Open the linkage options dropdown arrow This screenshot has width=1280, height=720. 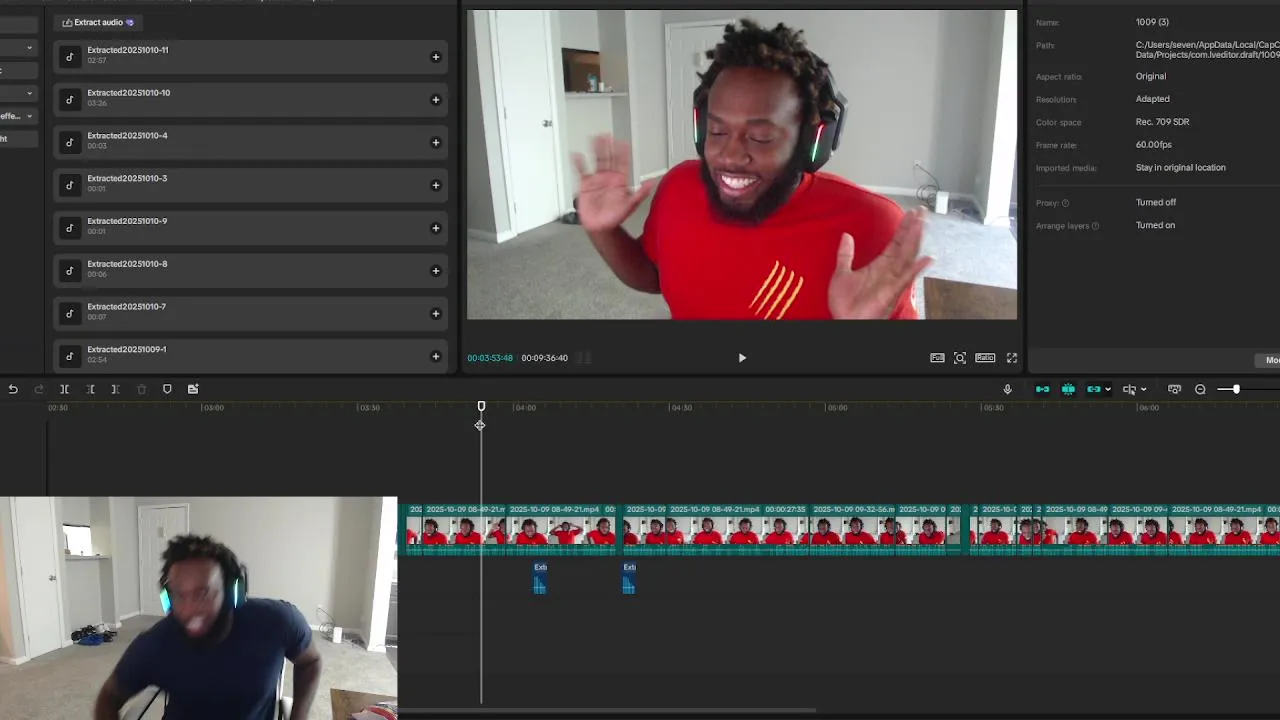(1107, 389)
